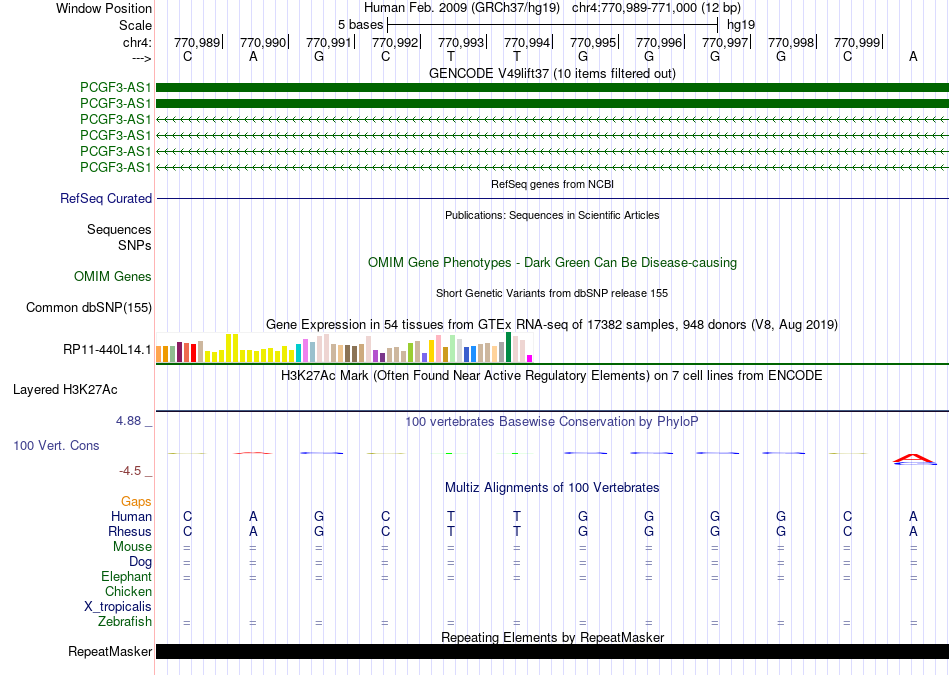Click the 5 bases scale bar
The image size is (950, 675).
(x=552, y=25)
